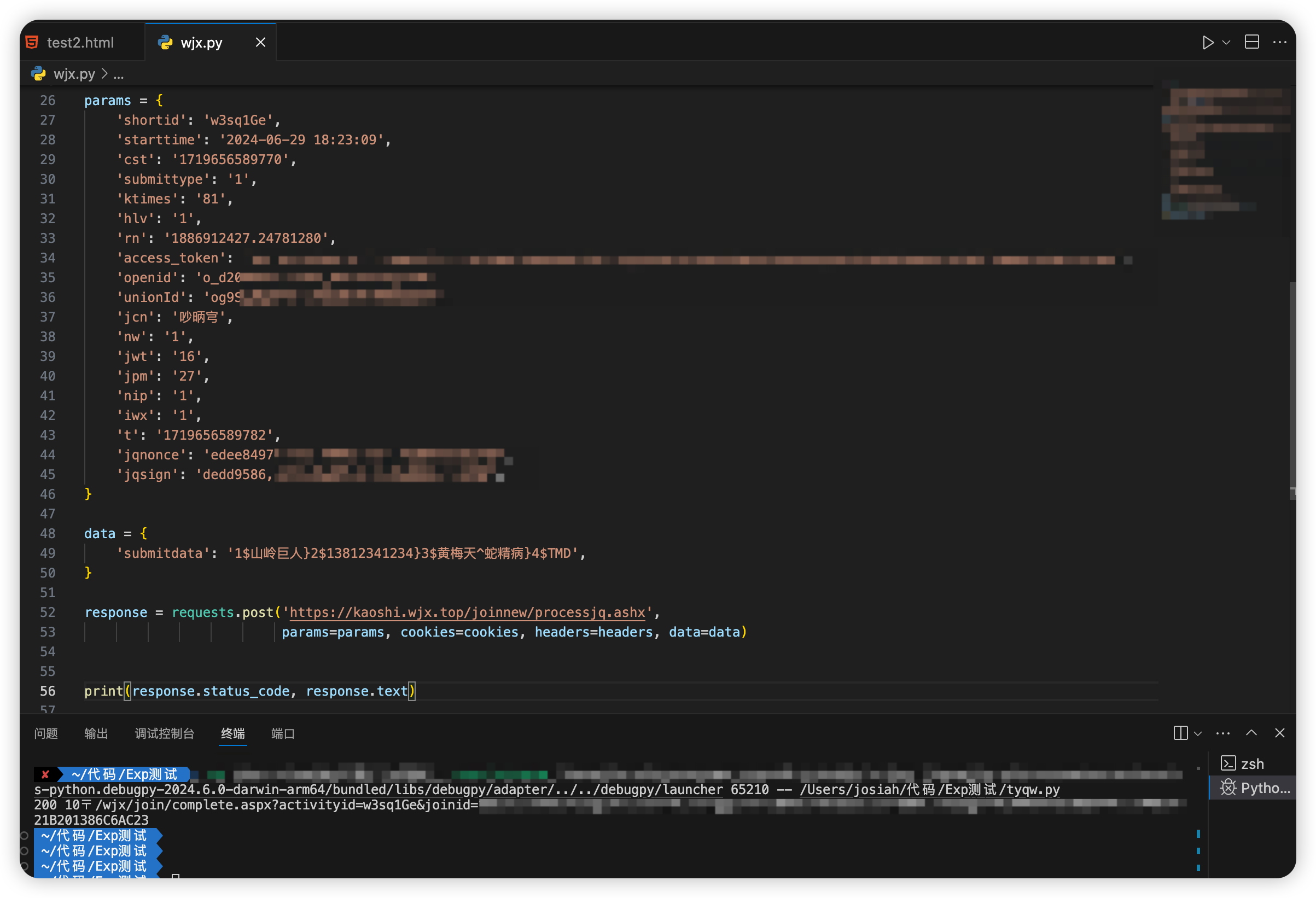
Task: Open editor more actions ellipsis
Action: 1279,43
